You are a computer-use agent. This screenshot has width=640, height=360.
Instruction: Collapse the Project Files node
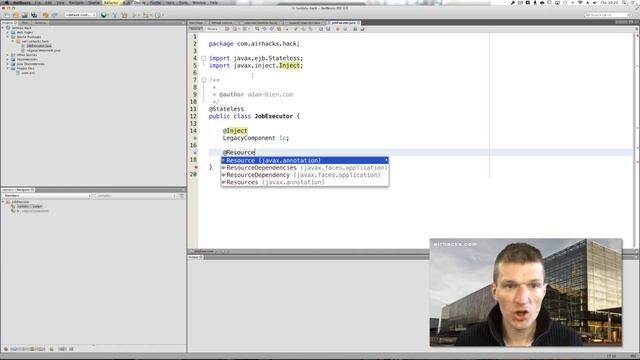(x=8, y=68)
